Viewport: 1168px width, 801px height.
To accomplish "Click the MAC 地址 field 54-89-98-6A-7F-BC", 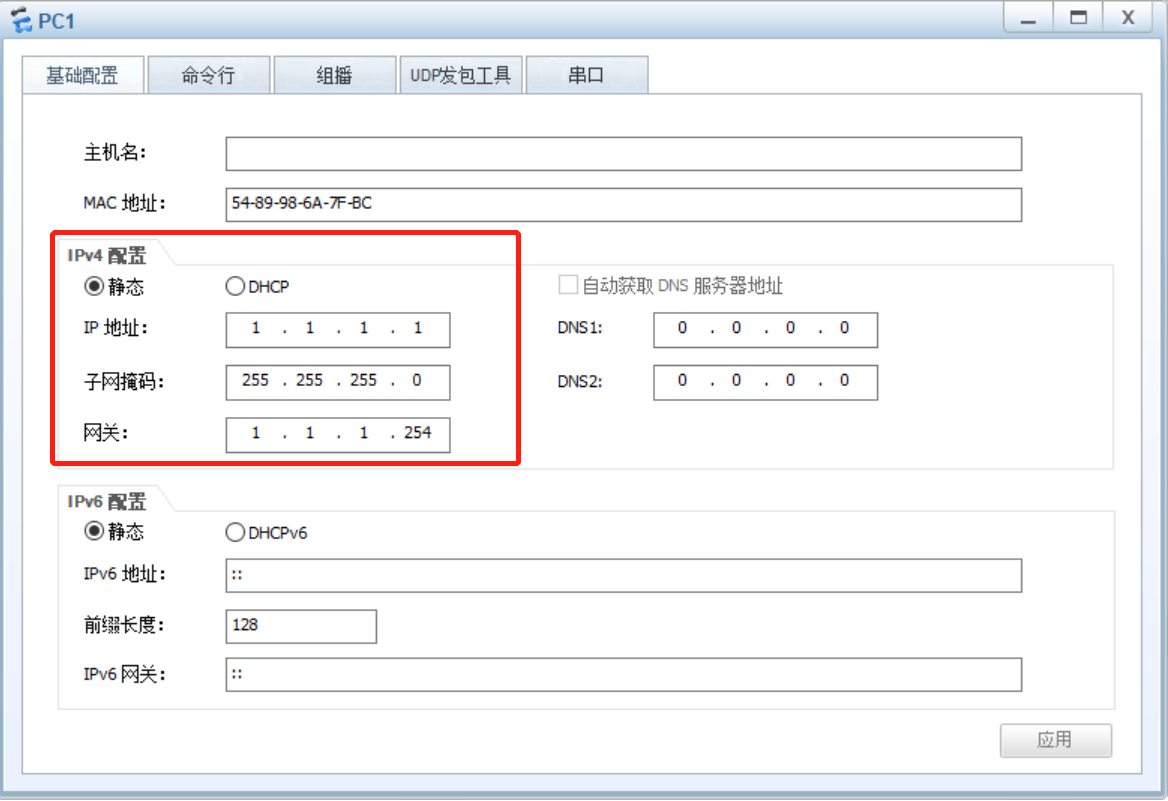I will pos(623,204).
